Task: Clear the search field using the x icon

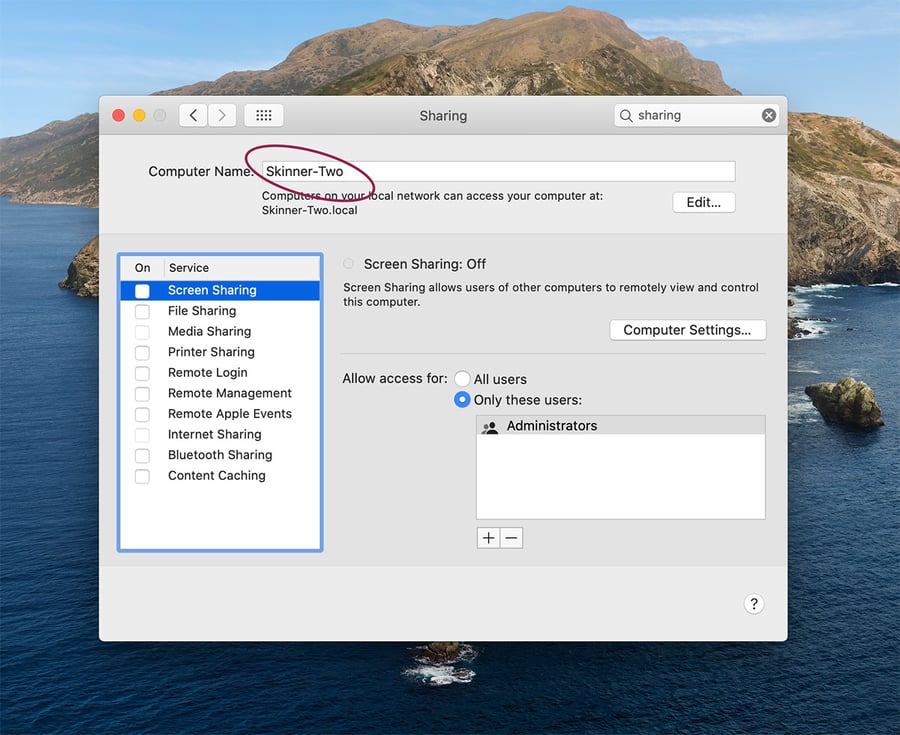Action: [x=768, y=114]
